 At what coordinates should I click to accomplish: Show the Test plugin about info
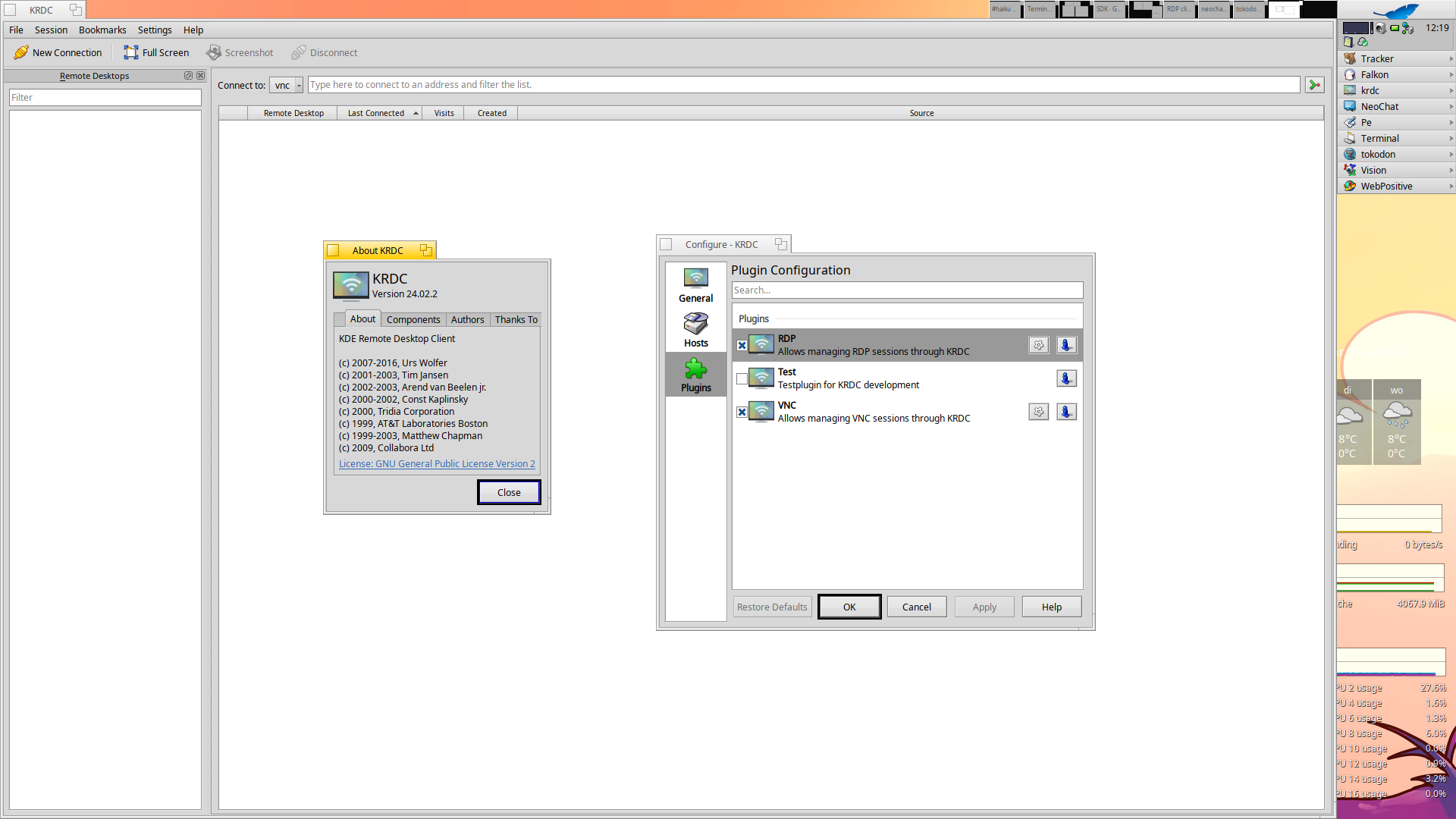click(x=1066, y=378)
